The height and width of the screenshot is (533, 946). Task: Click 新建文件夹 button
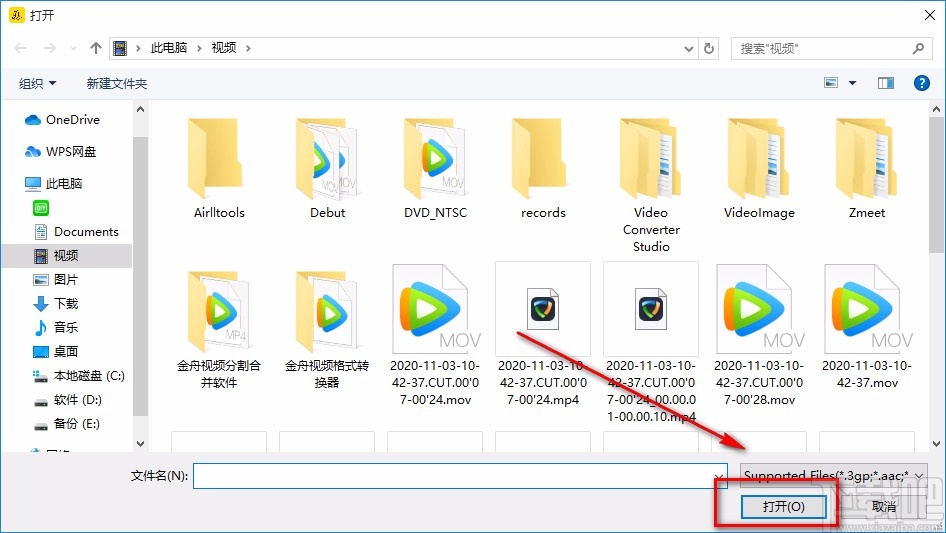[116, 83]
